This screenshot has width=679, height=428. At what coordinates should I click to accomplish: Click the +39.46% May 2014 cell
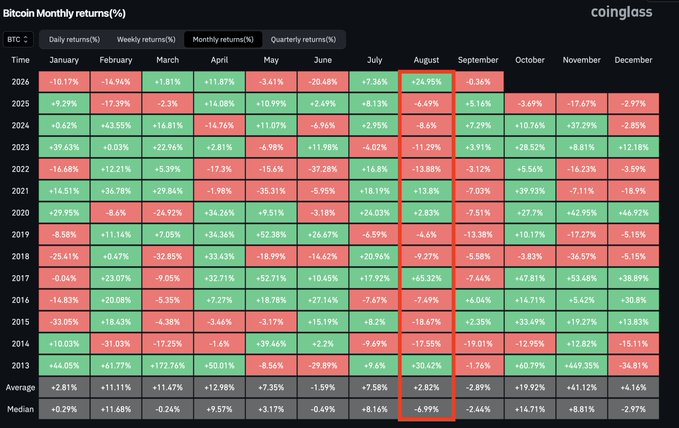(271, 344)
